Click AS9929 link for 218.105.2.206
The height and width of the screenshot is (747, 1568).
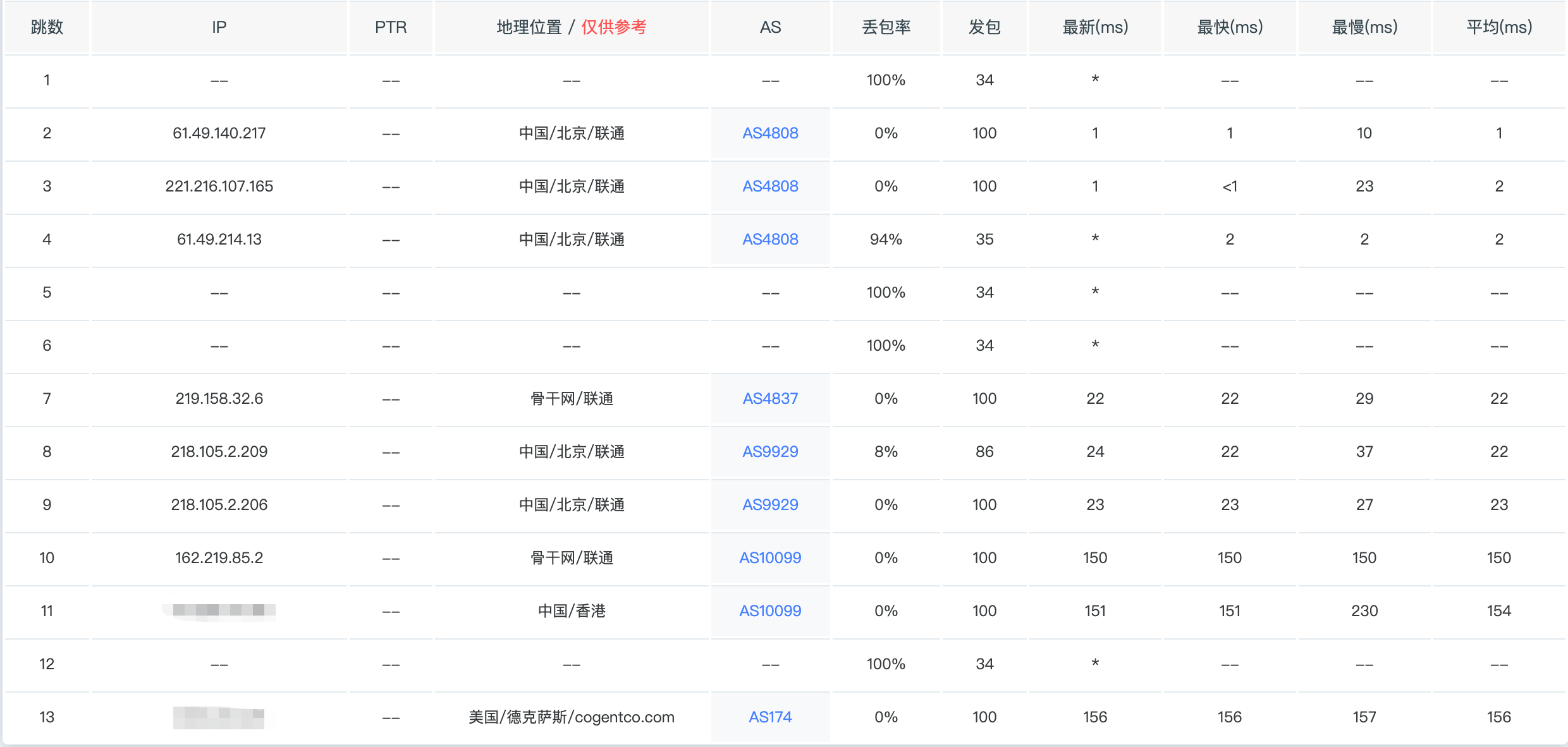769,505
